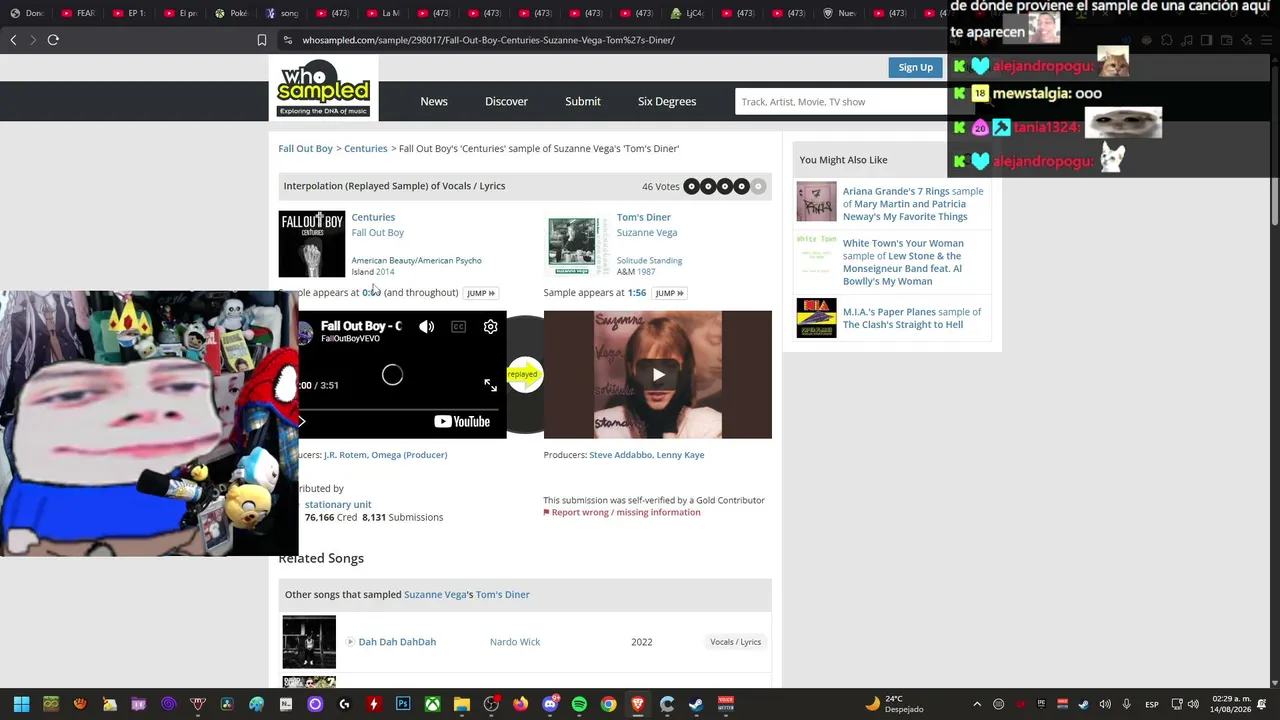Open File Explorer from the taskbar
The height and width of the screenshot is (720, 1280).
click(461, 704)
